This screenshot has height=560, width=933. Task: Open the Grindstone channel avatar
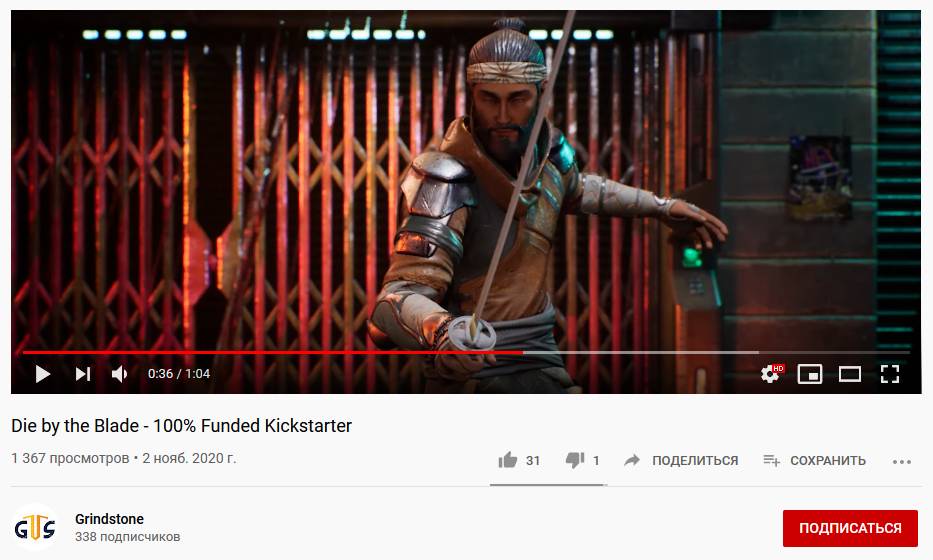click(35, 528)
